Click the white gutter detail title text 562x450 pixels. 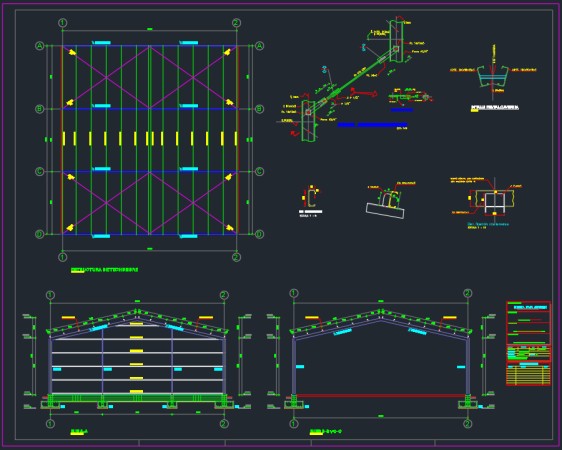pyautogui.click(x=495, y=107)
